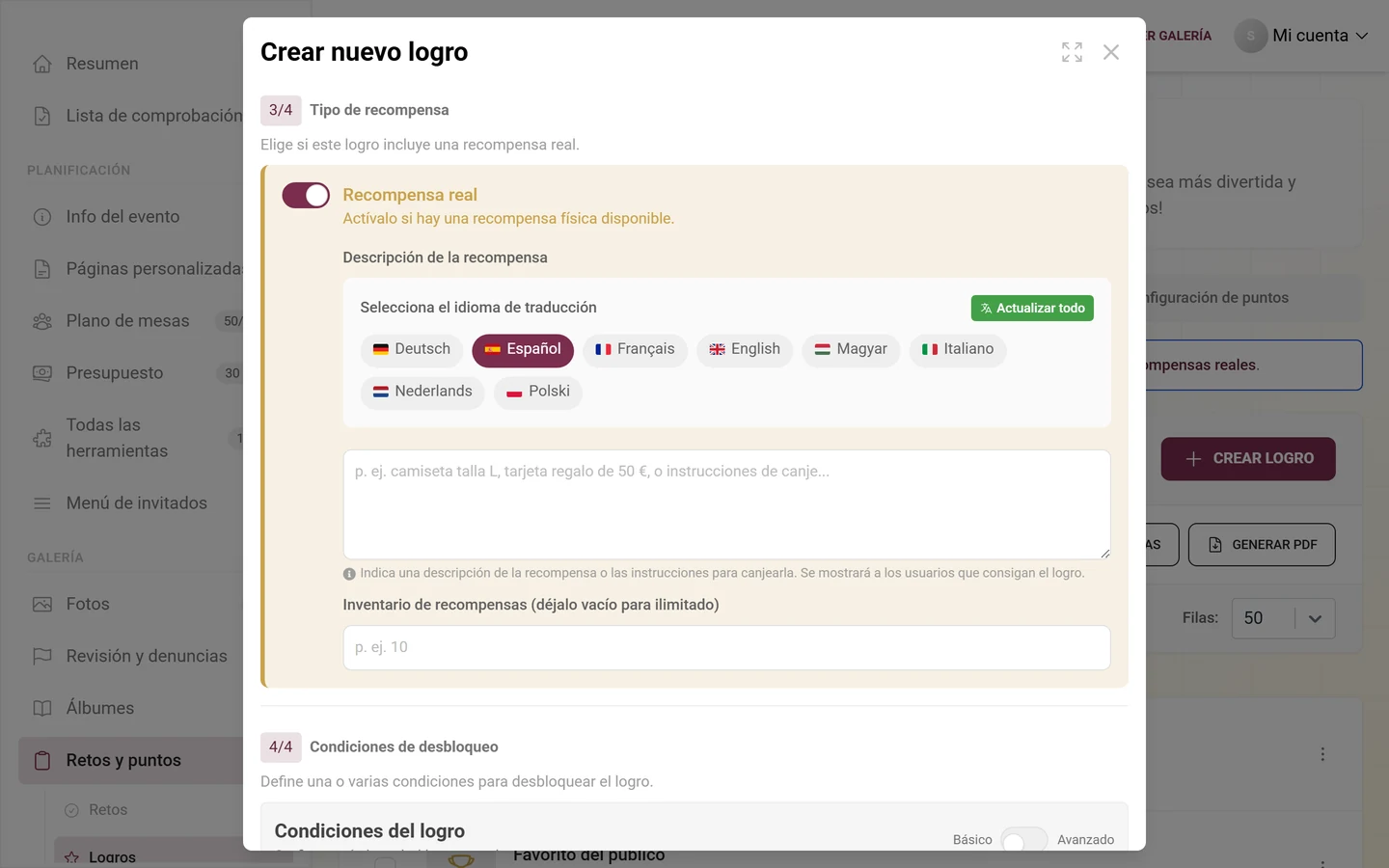
Task: Click the Menú de invitados hamburger icon
Action: [x=42, y=503]
